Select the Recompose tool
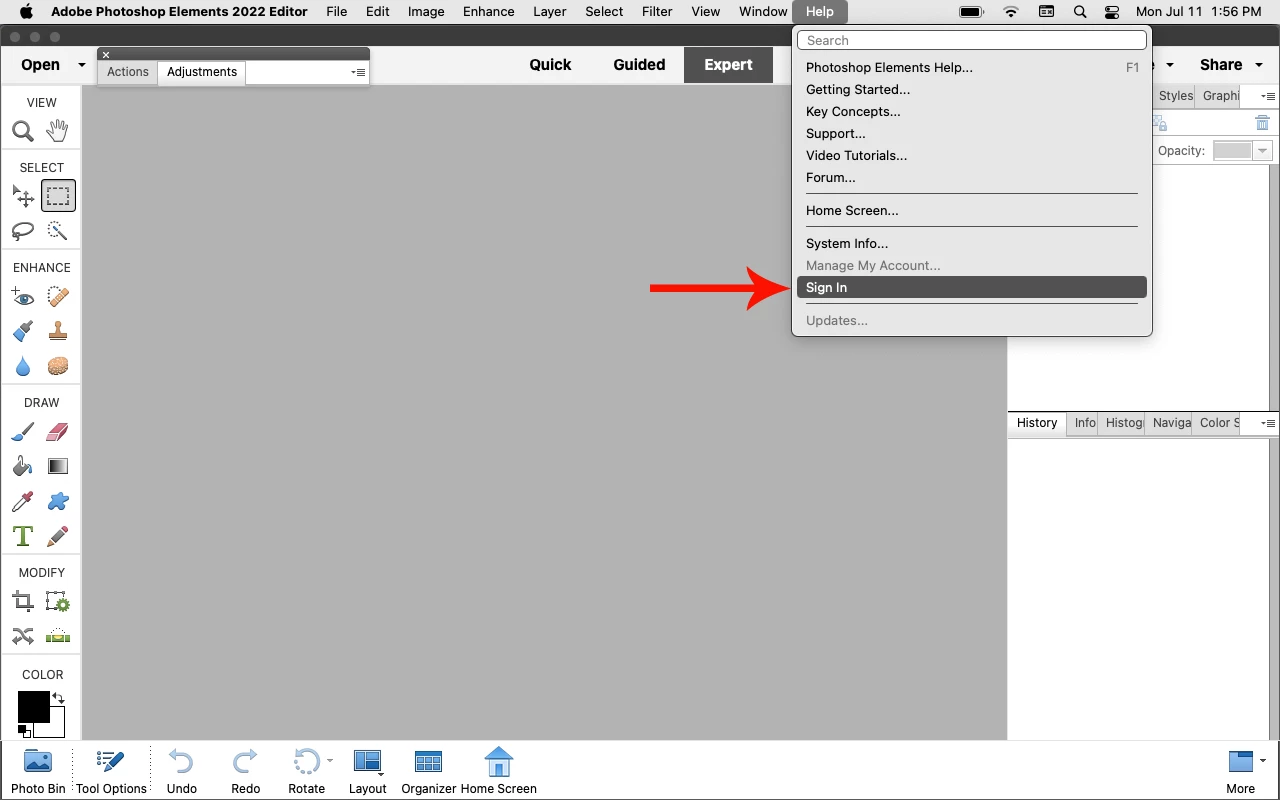1280x800 pixels. [58, 602]
